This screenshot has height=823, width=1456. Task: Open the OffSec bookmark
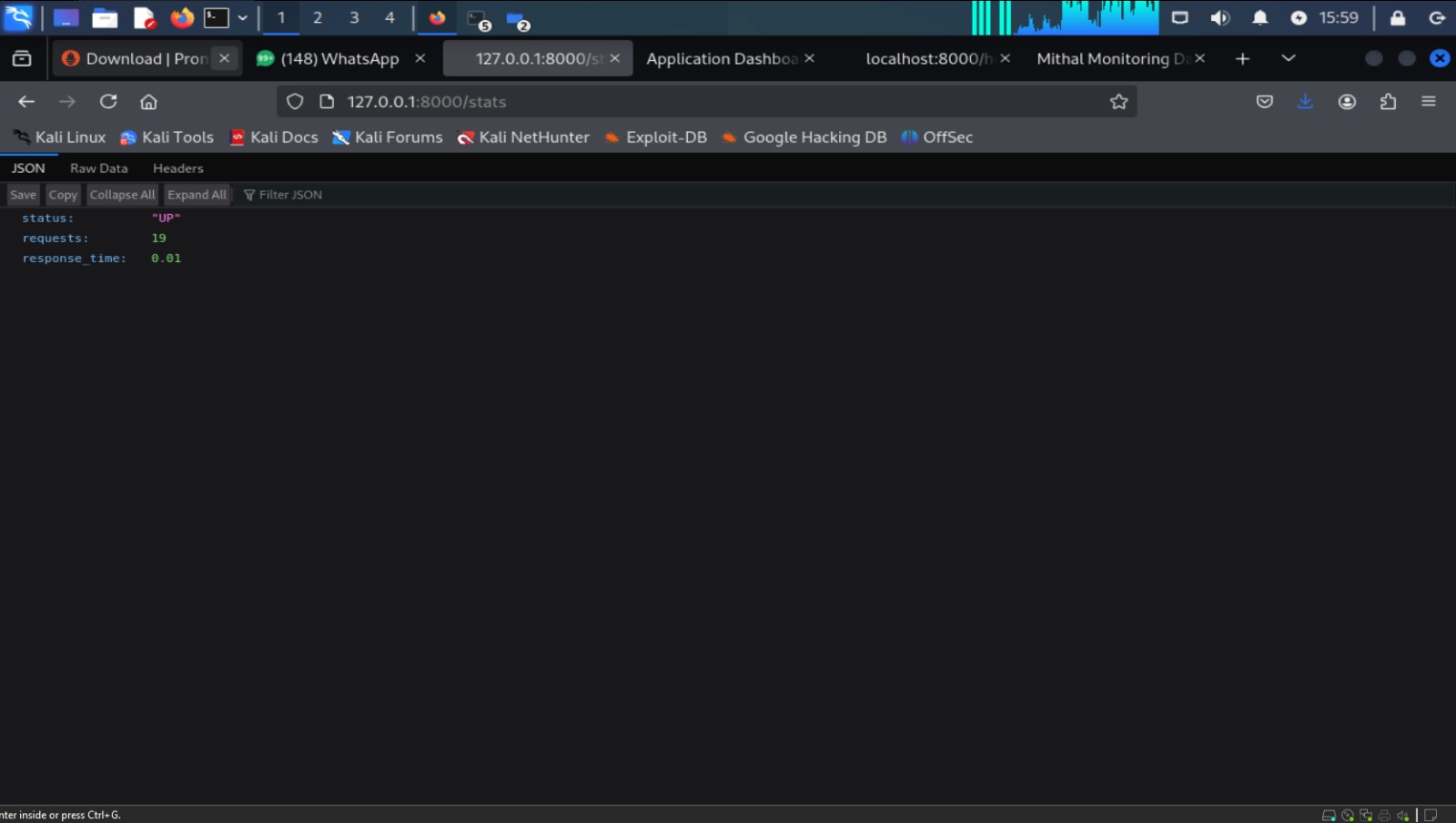[937, 137]
